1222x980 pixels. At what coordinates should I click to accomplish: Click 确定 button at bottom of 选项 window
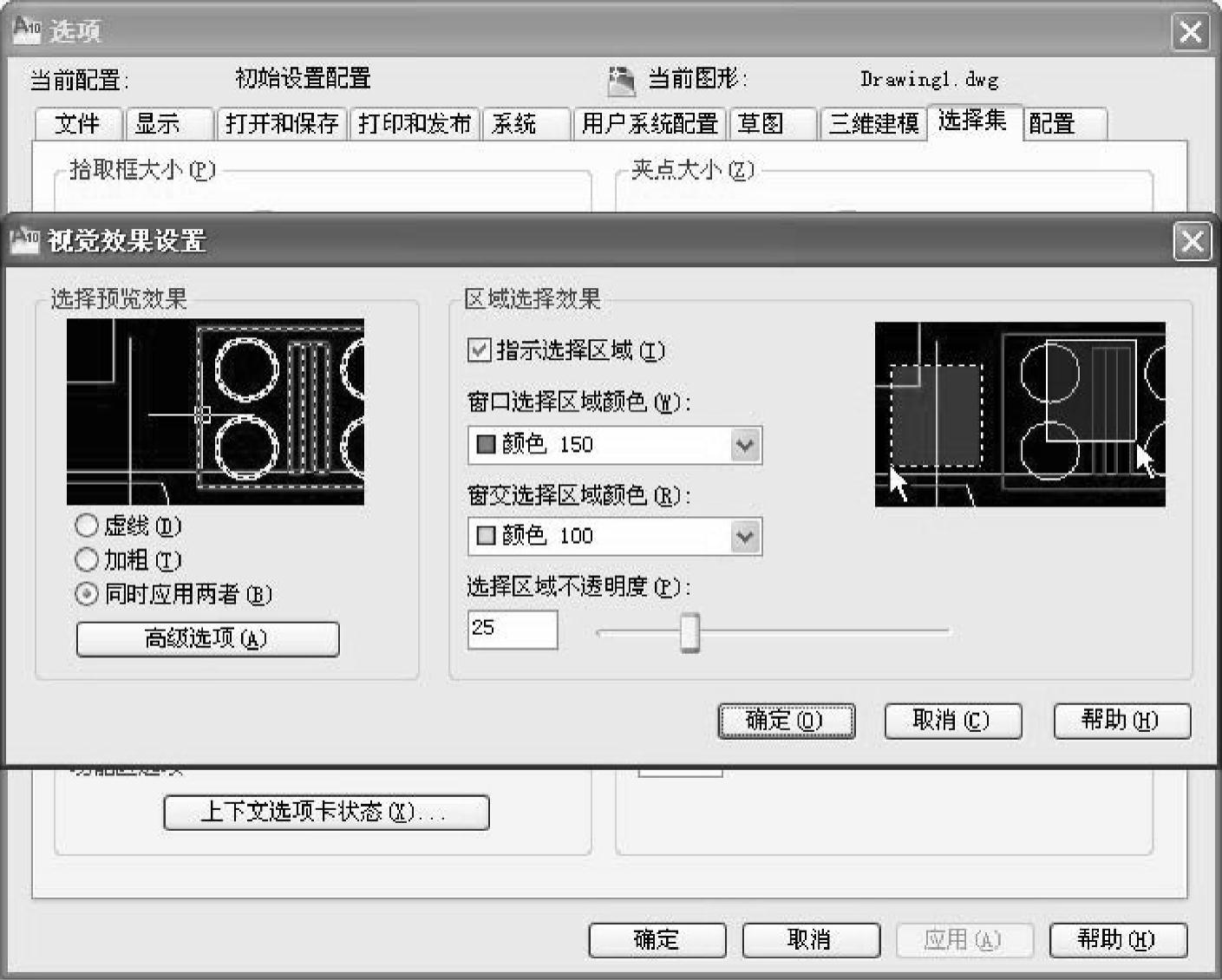(x=657, y=940)
